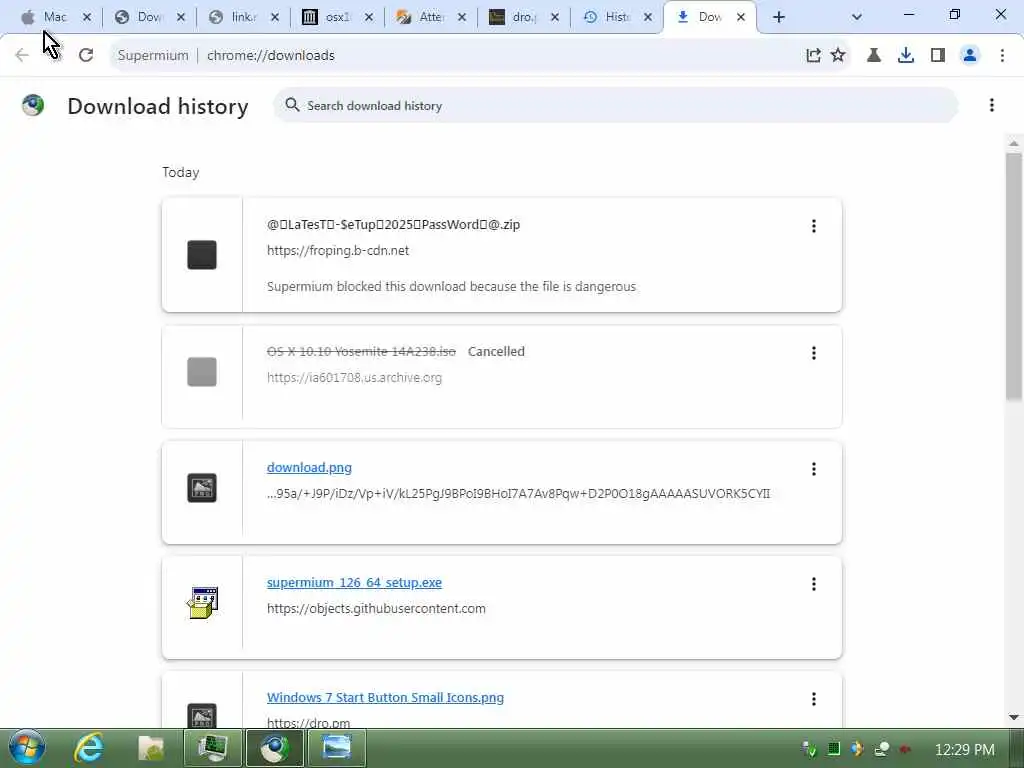Open the profile avatar menu

[970, 56]
